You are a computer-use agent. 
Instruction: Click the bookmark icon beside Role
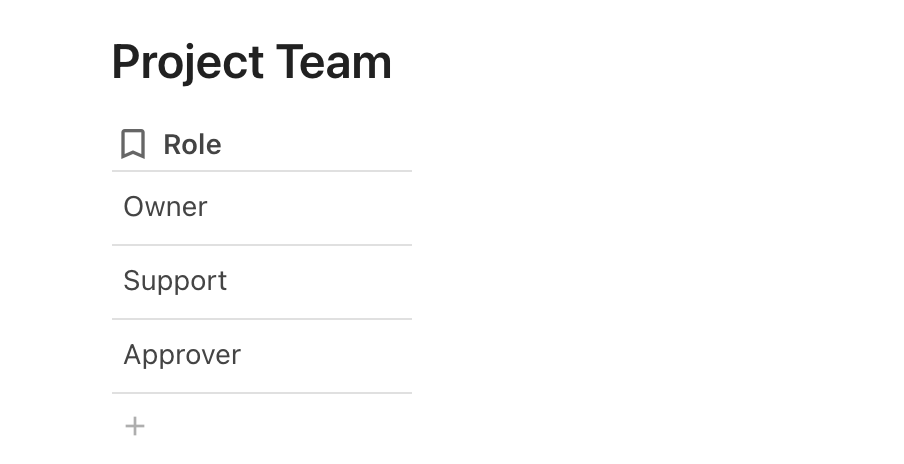pos(133,144)
